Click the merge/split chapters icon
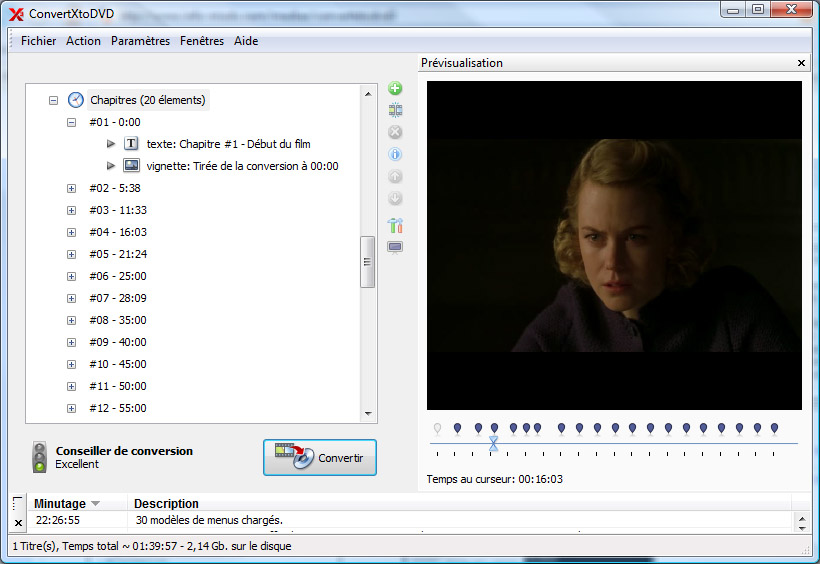The width and height of the screenshot is (820, 564). tap(395, 110)
